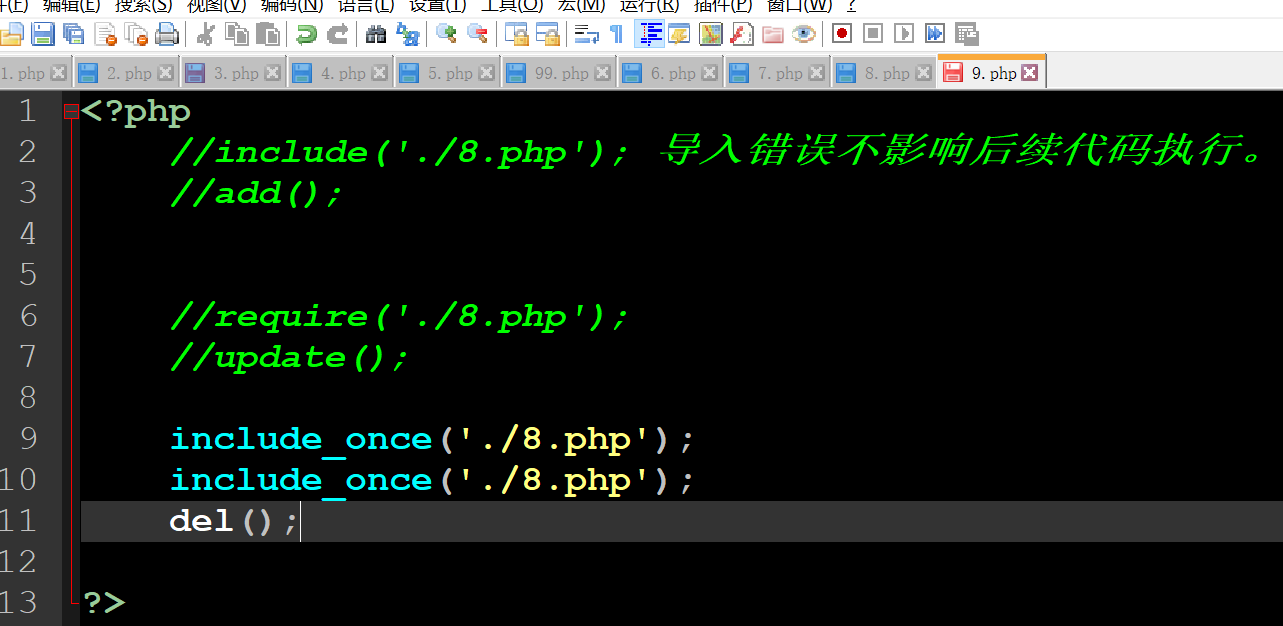Zoom in using the magnifier plus icon
1283x626 pixels.
[x=444, y=33]
